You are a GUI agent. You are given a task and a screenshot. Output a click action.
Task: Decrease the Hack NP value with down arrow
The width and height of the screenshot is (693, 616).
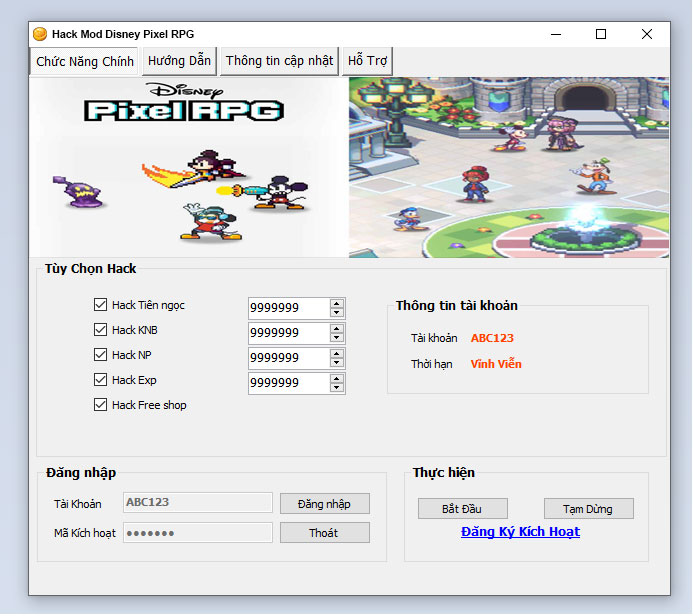pos(337,362)
